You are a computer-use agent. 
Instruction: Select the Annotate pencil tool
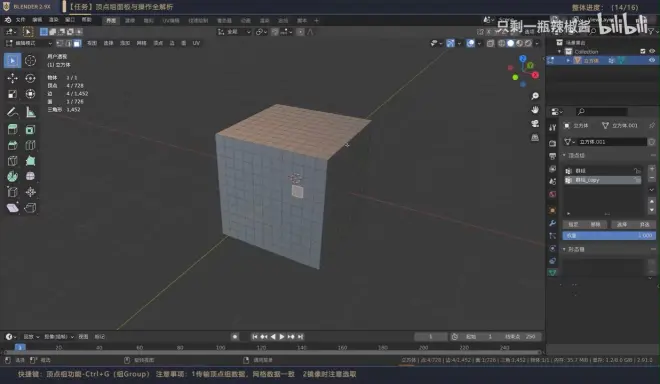click(x=12, y=112)
